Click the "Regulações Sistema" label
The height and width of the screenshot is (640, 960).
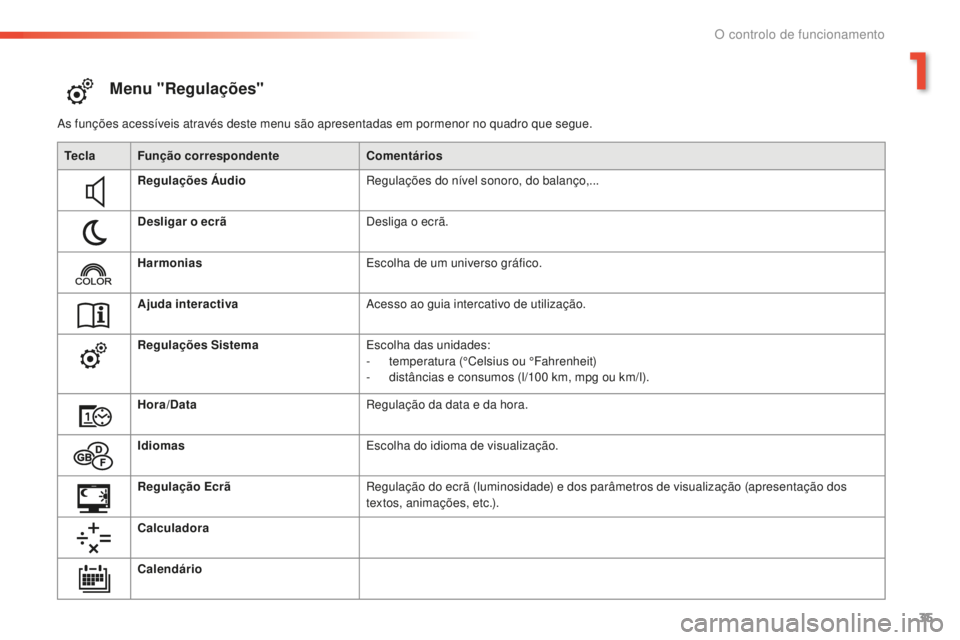coord(198,345)
